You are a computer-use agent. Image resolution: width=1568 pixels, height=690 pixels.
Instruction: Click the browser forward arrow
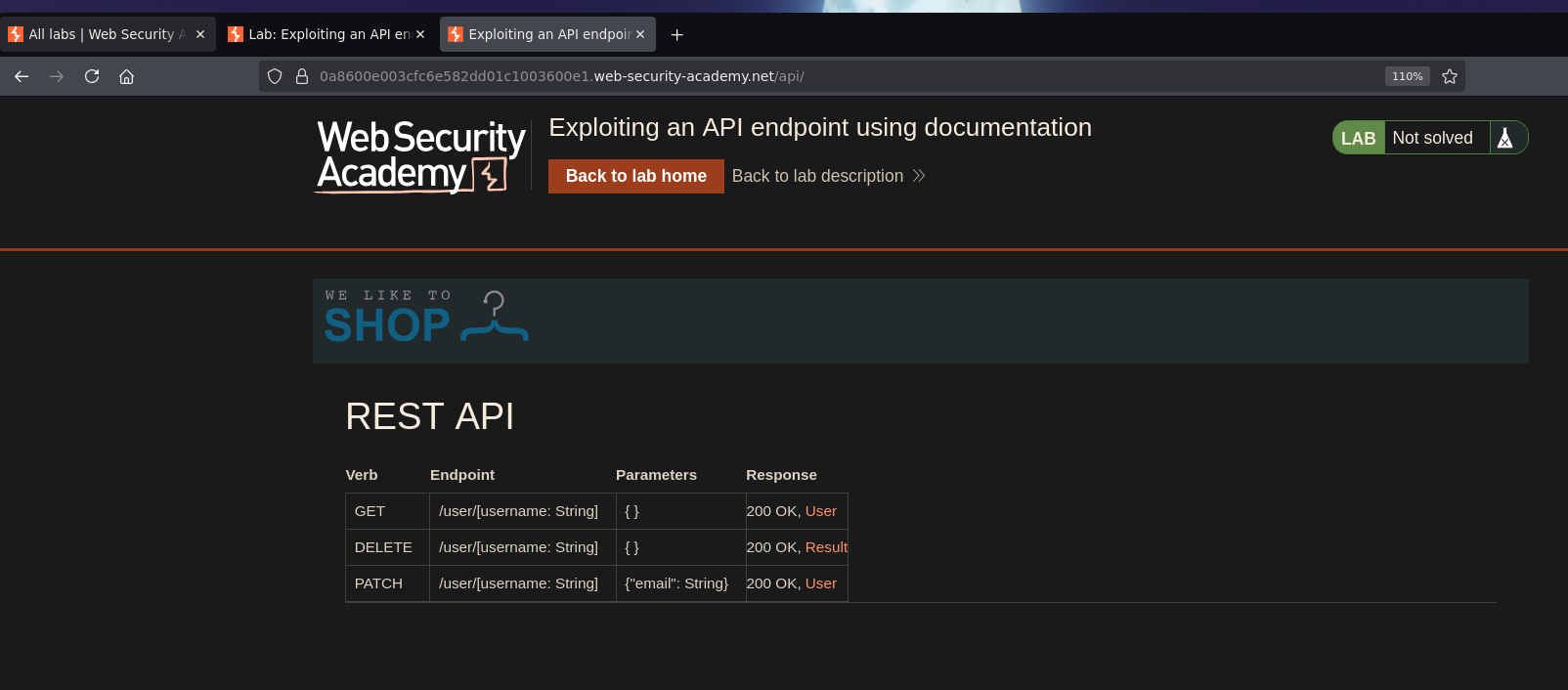pyautogui.click(x=57, y=76)
